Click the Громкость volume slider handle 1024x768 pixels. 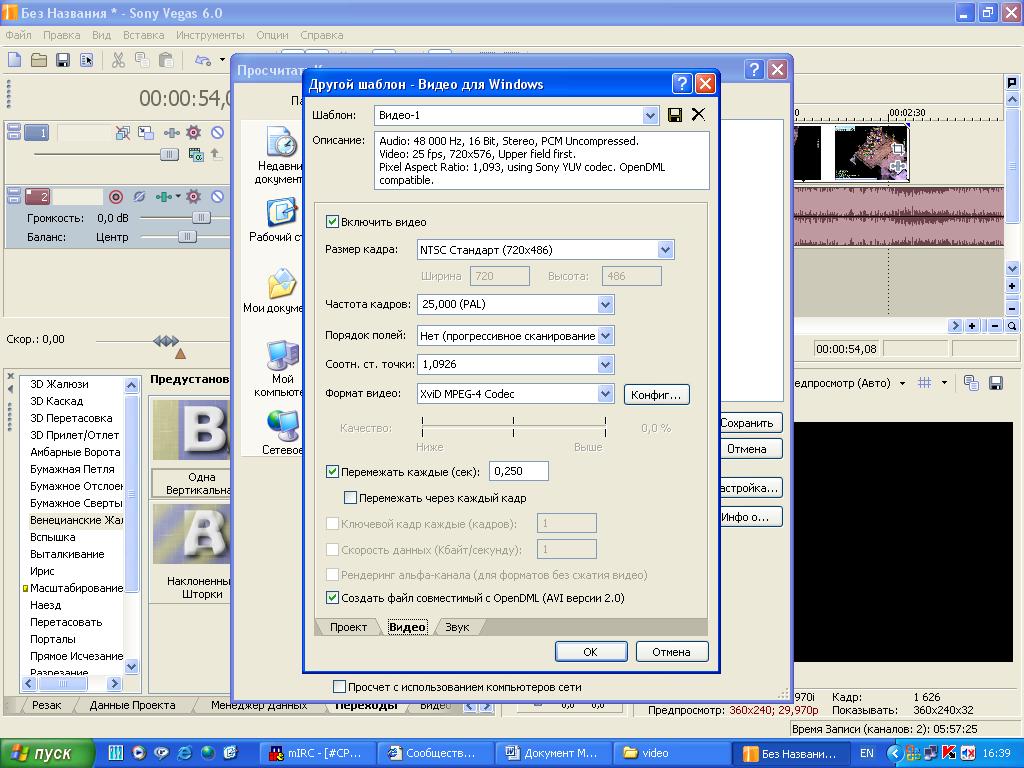pos(201,217)
